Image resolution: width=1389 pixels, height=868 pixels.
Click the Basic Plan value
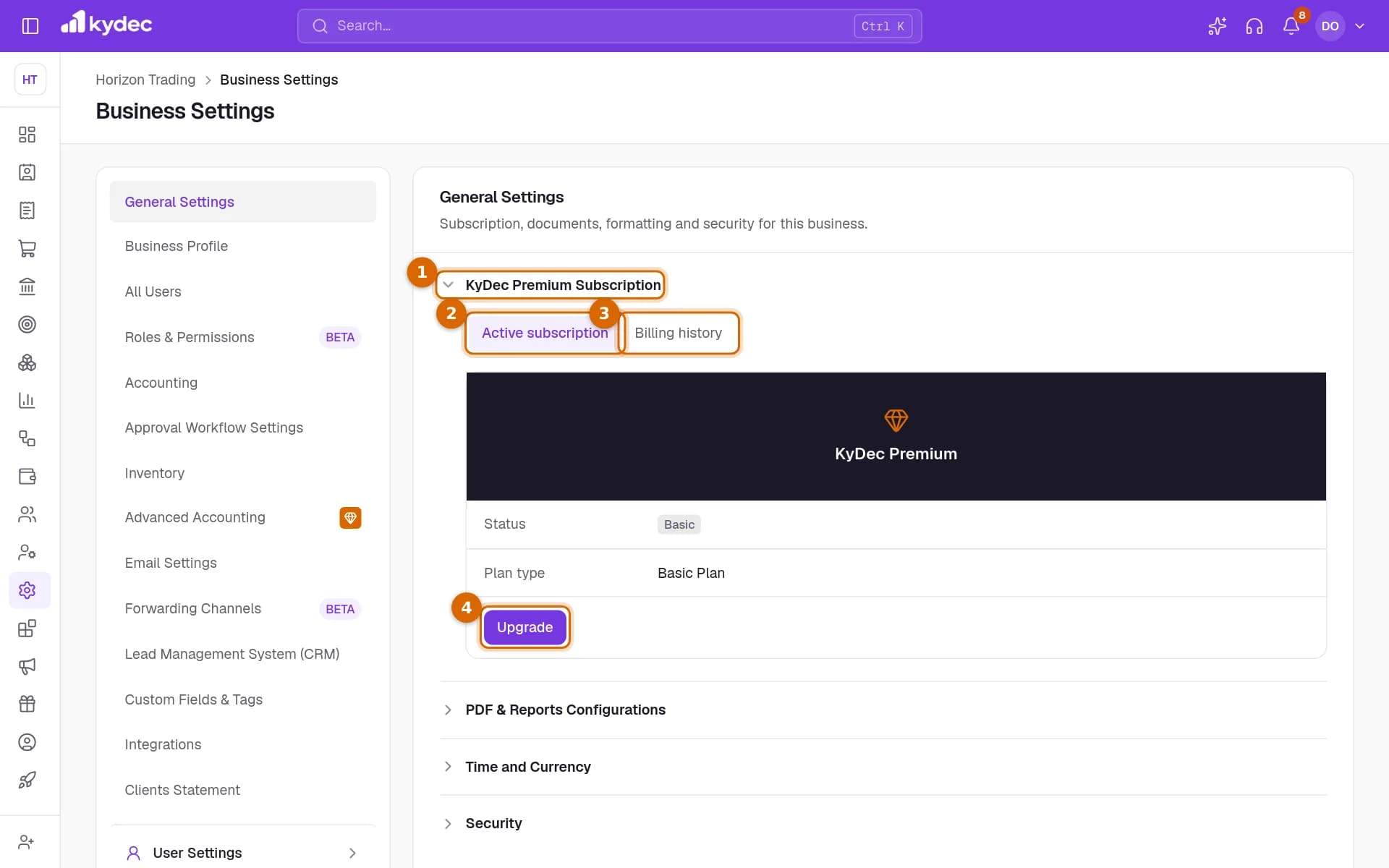(x=691, y=573)
